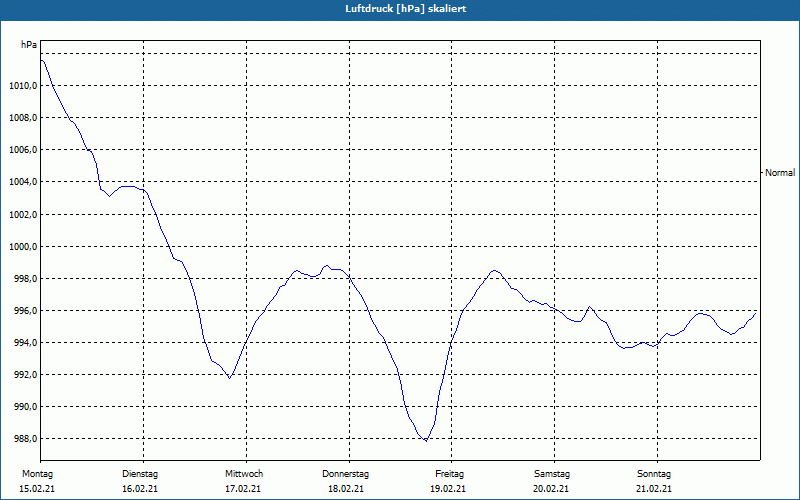
Task: Select the 988,0 axis label
Action: (25, 439)
